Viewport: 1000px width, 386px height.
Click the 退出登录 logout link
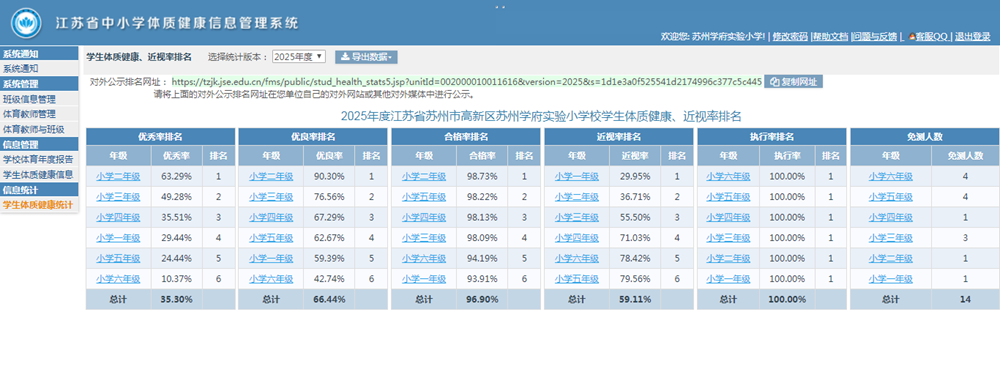point(973,37)
